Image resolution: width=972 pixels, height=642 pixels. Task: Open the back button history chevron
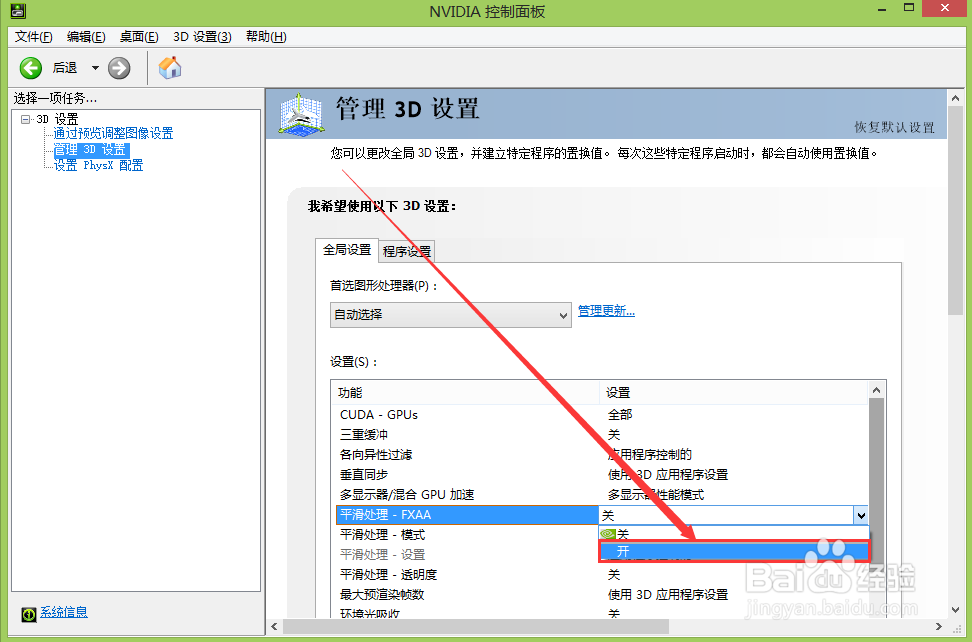96,68
